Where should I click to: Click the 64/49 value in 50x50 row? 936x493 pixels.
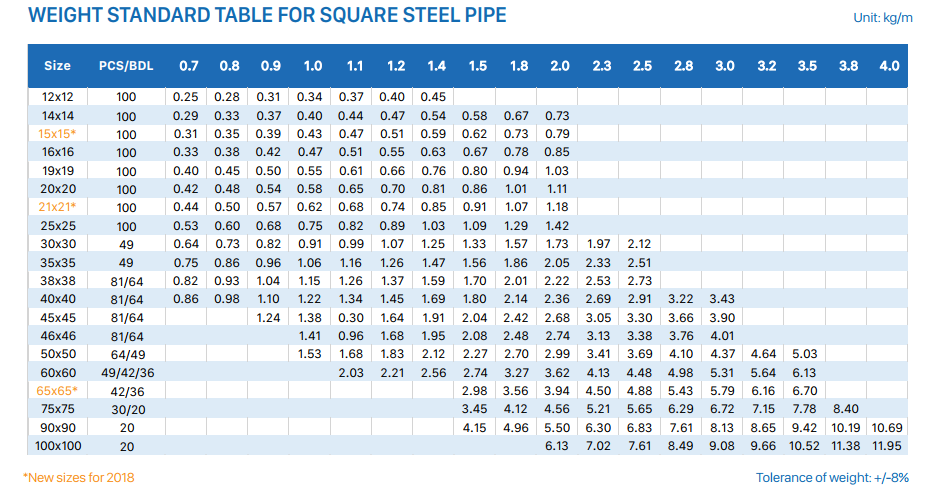coord(128,355)
